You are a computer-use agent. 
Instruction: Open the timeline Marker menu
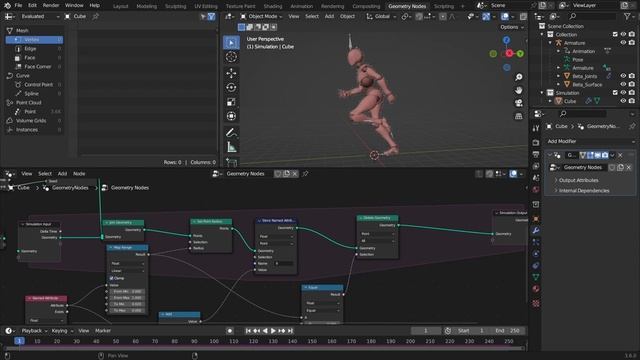[103, 331]
